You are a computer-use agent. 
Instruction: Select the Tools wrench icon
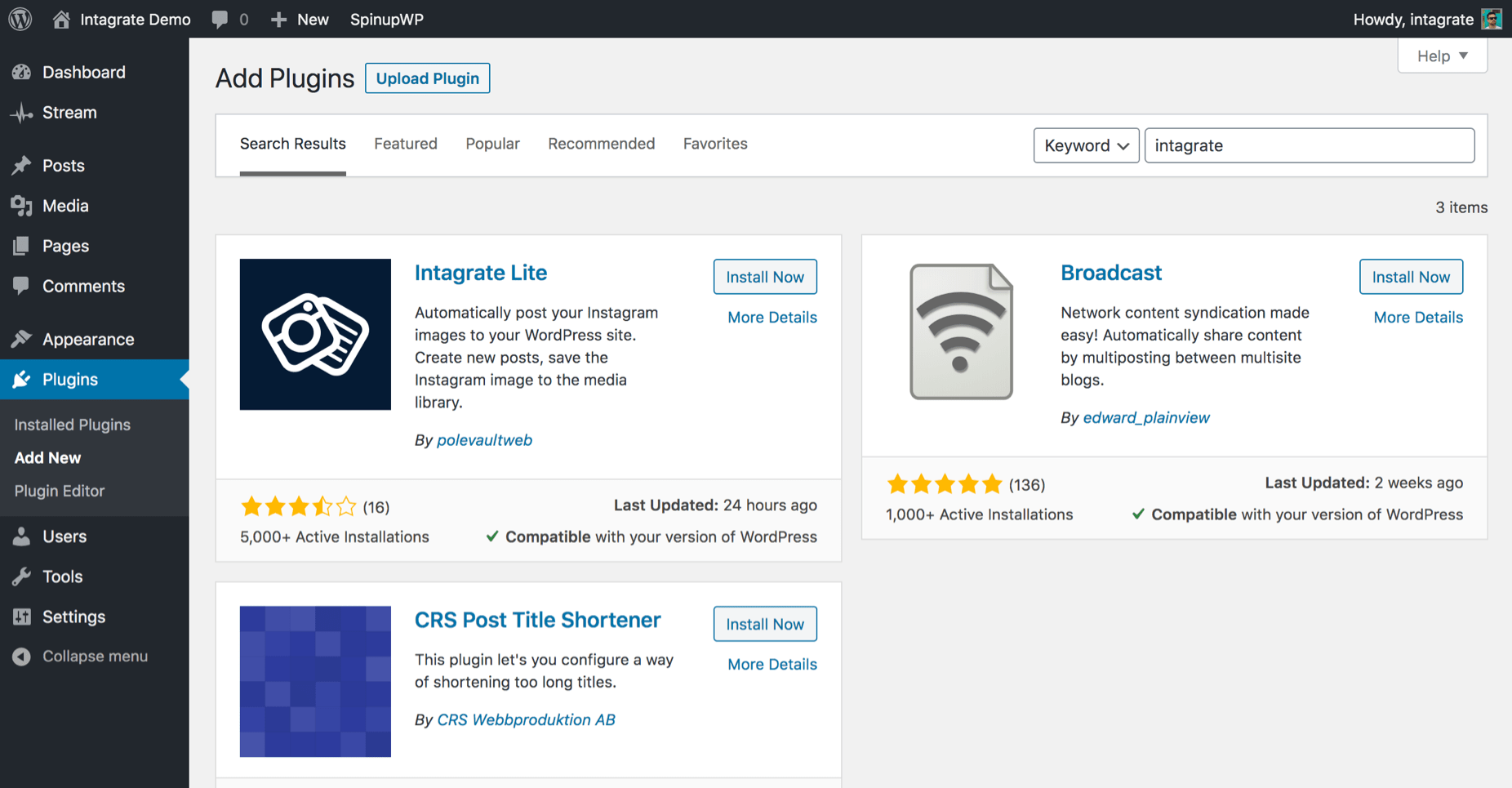pos(22,577)
